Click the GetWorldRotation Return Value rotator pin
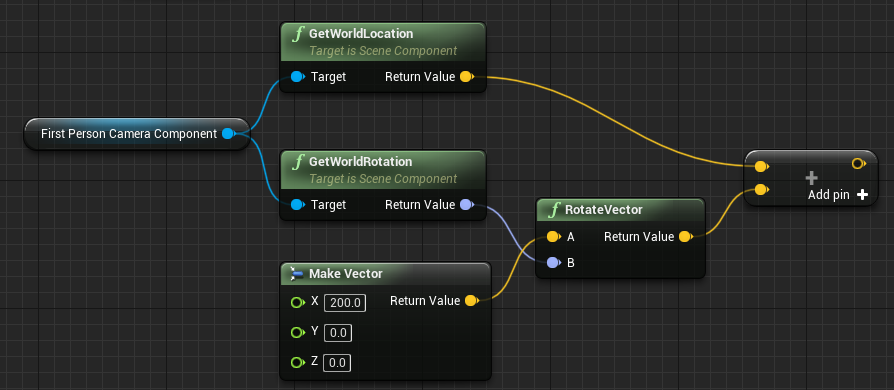 click(467, 204)
